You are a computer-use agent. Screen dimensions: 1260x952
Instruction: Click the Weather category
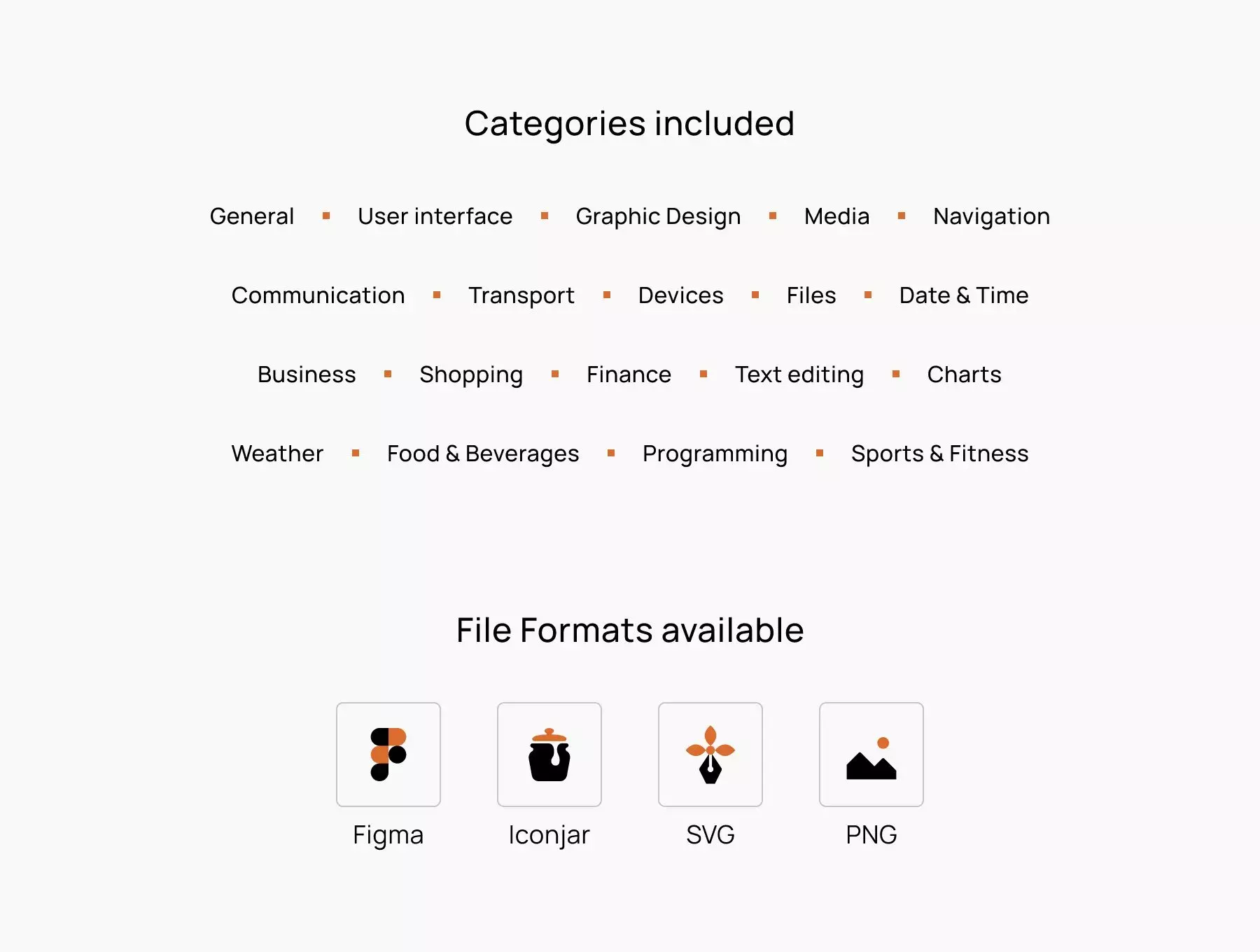click(x=277, y=454)
